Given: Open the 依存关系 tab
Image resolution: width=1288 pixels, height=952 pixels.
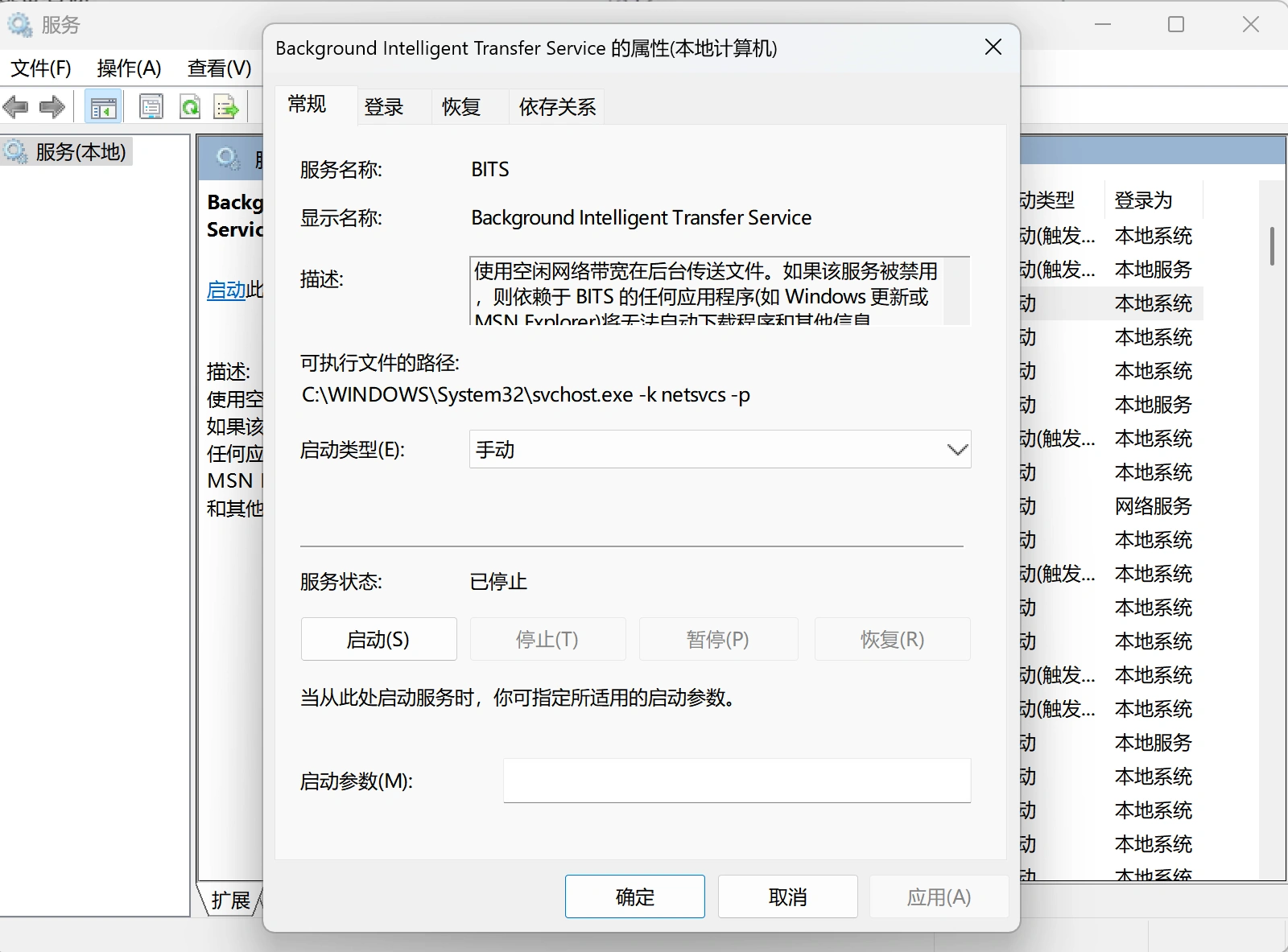Looking at the screenshot, I should tap(557, 106).
